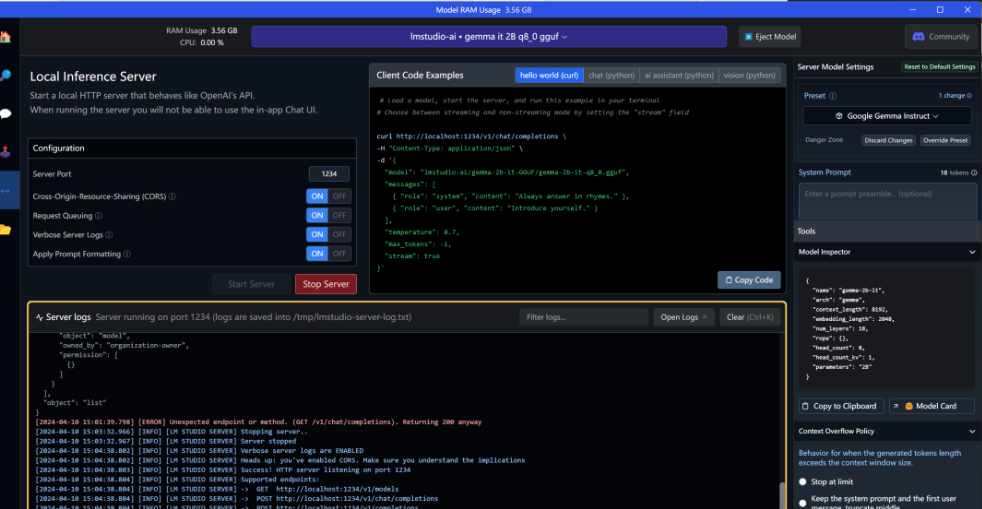
Task: Collapse the Model Inspector section
Action: click(x=971, y=253)
